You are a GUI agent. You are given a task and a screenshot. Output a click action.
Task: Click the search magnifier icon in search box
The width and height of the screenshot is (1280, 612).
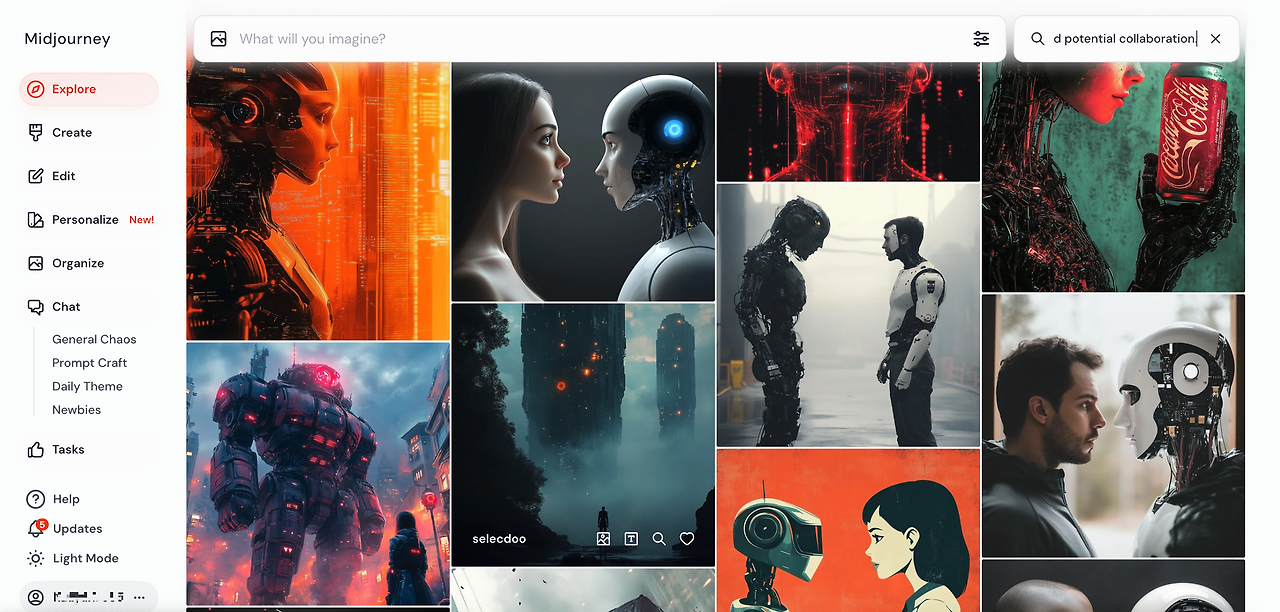coord(1037,39)
